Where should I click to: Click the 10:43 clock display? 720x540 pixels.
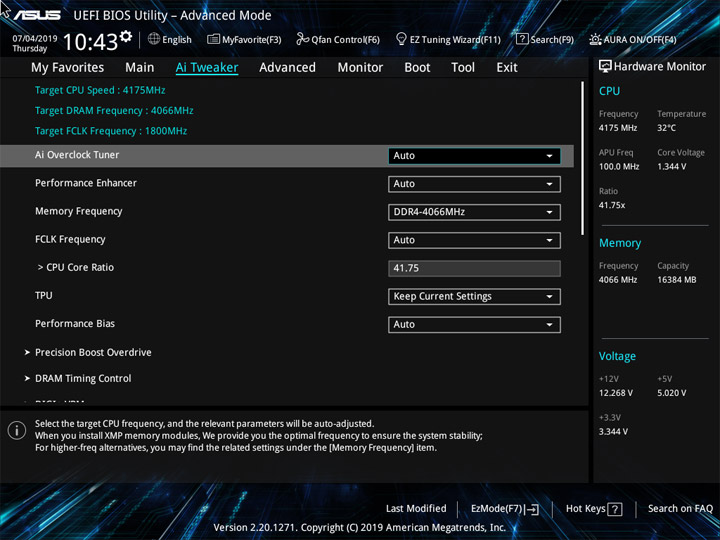(90, 43)
